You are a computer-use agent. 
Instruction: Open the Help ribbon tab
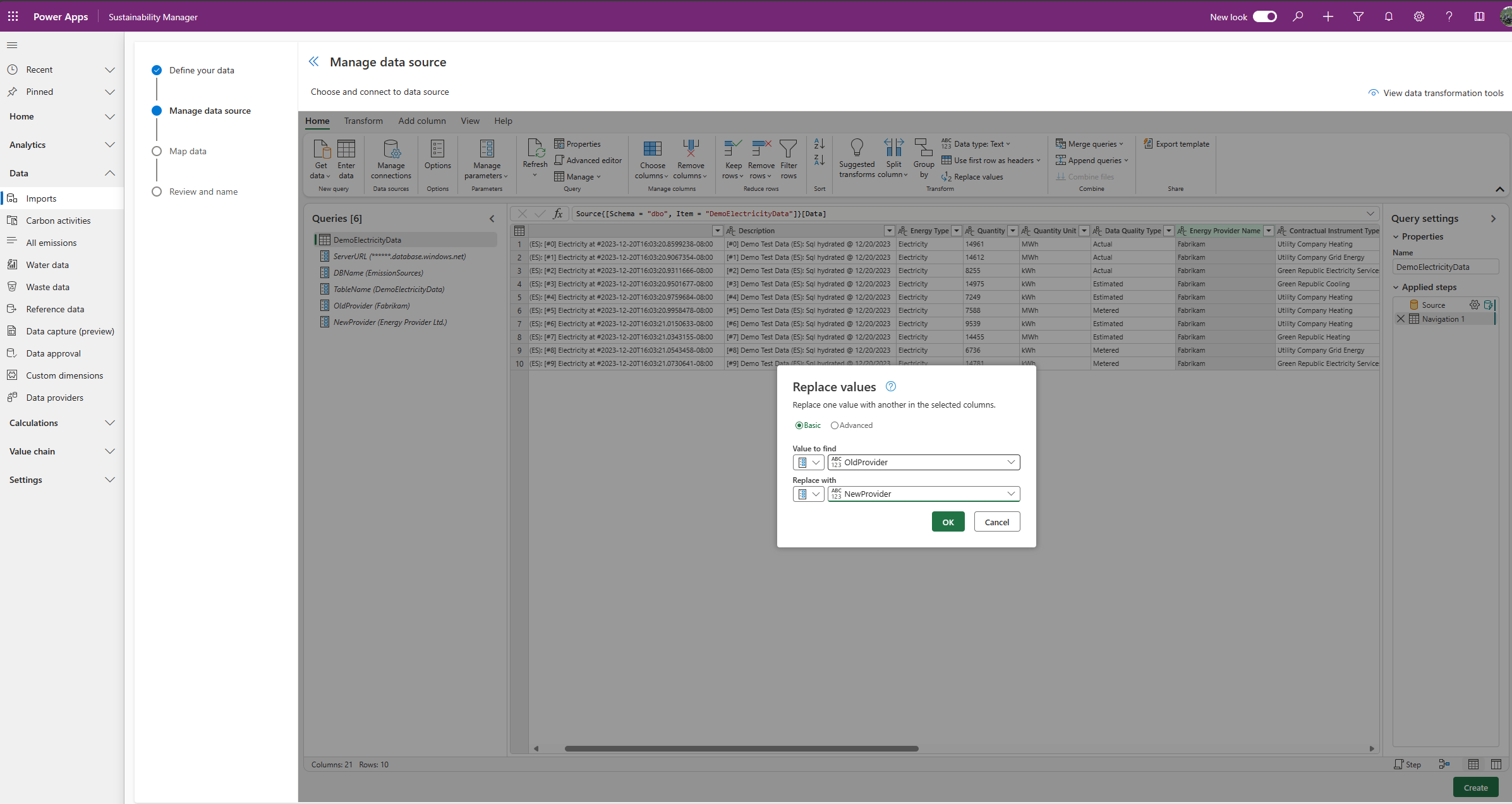pyautogui.click(x=503, y=121)
